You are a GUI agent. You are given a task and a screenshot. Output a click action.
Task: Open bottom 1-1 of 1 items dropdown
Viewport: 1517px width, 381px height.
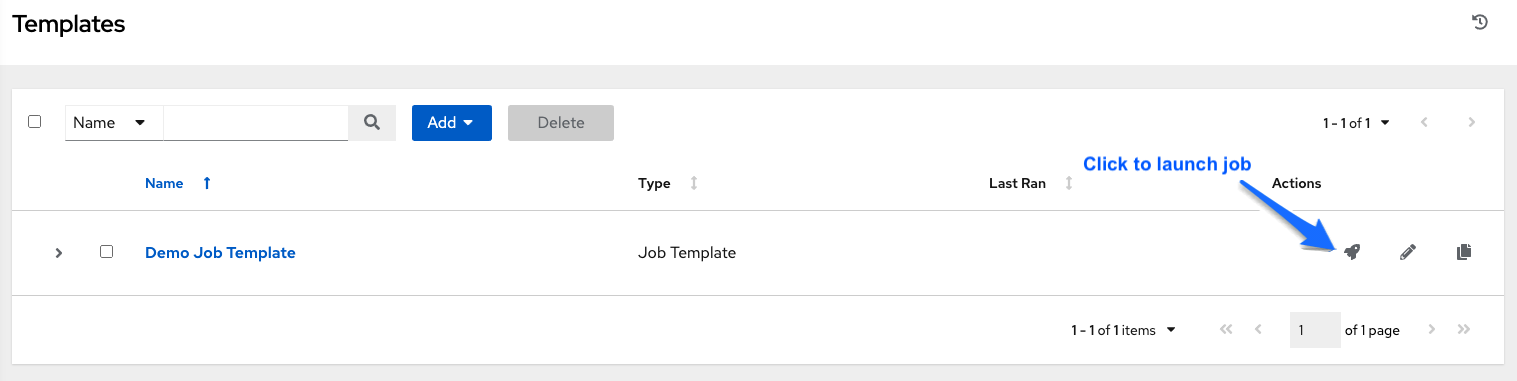pyautogui.click(x=1123, y=330)
